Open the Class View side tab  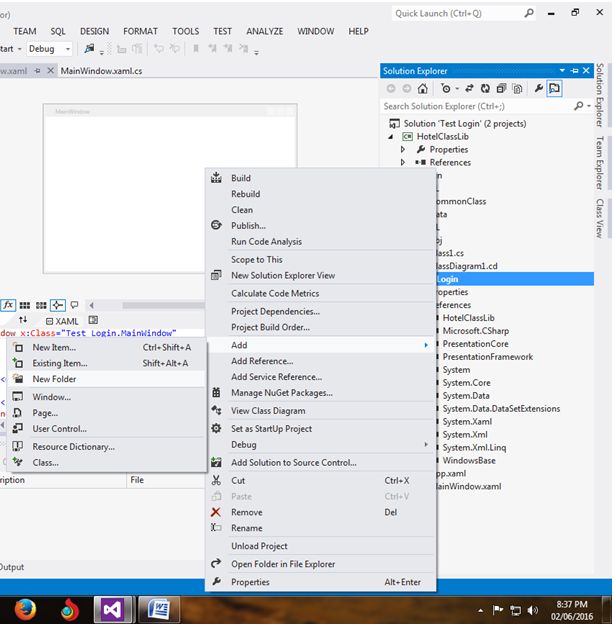click(599, 218)
